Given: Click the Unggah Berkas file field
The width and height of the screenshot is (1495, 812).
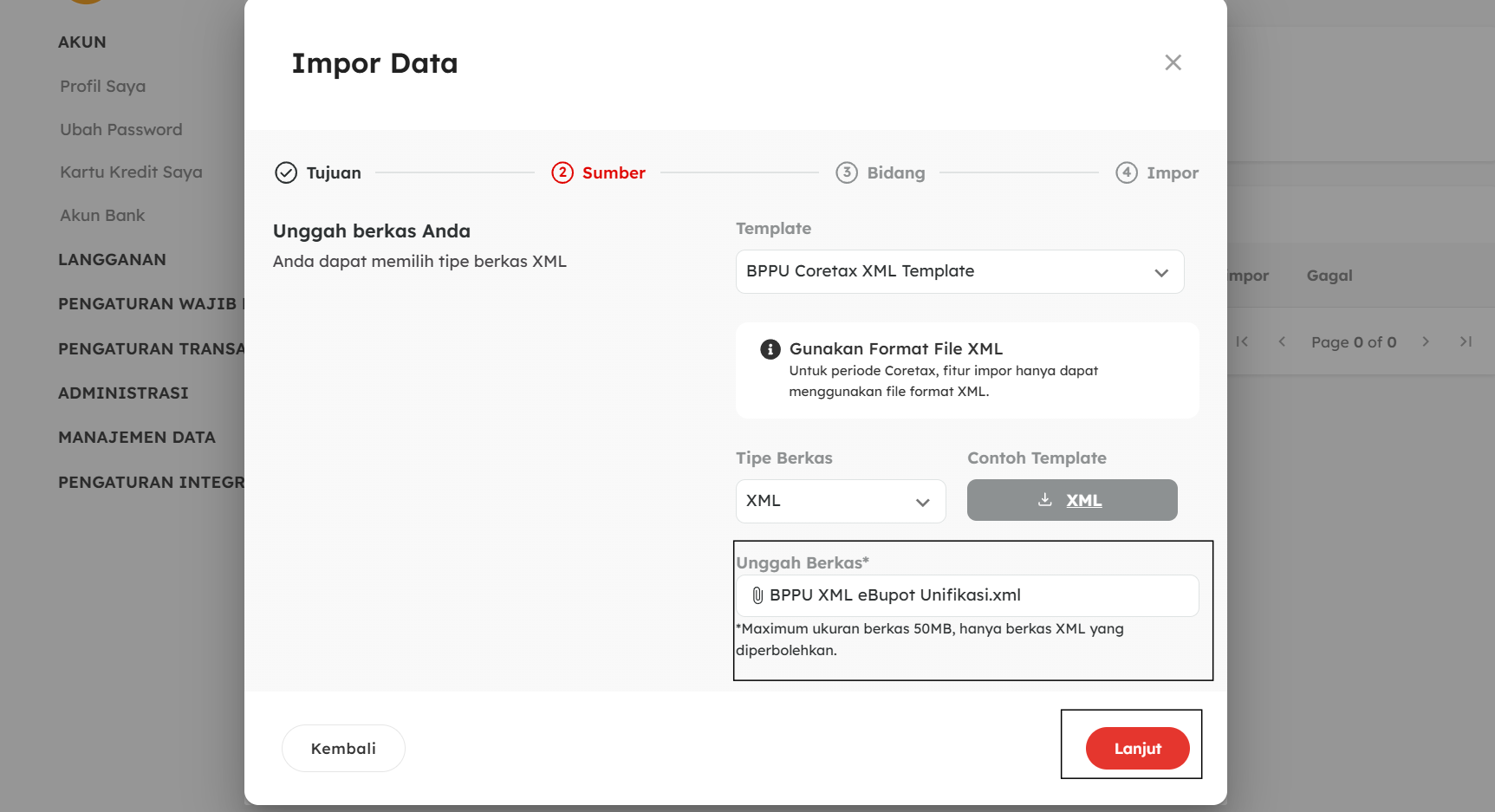Looking at the screenshot, I should click(x=967, y=596).
